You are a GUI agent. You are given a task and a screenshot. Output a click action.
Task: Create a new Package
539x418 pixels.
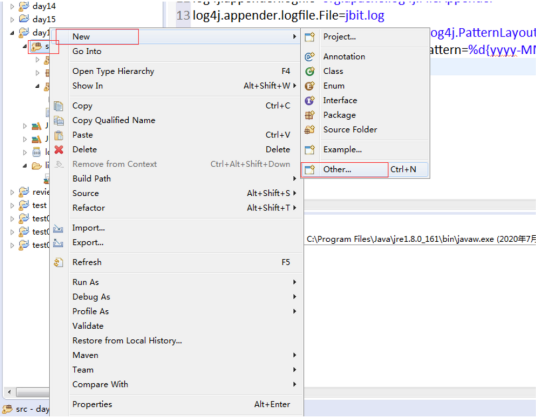(365, 115)
